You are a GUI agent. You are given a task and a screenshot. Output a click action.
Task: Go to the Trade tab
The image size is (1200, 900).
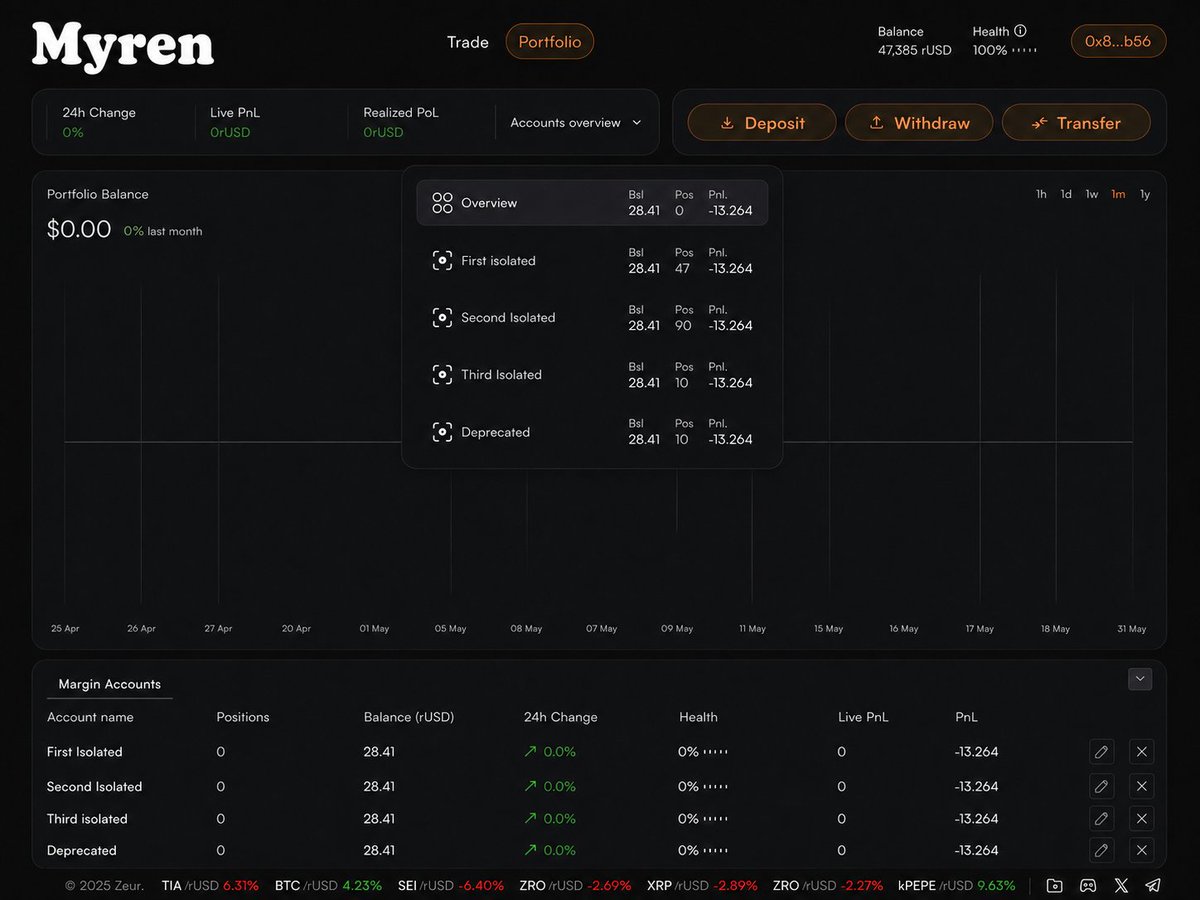point(468,42)
